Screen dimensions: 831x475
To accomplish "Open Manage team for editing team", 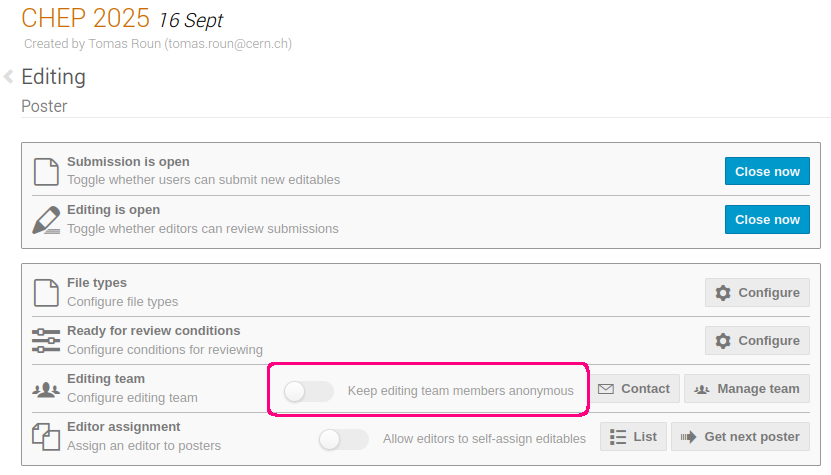I will coord(747,389).
